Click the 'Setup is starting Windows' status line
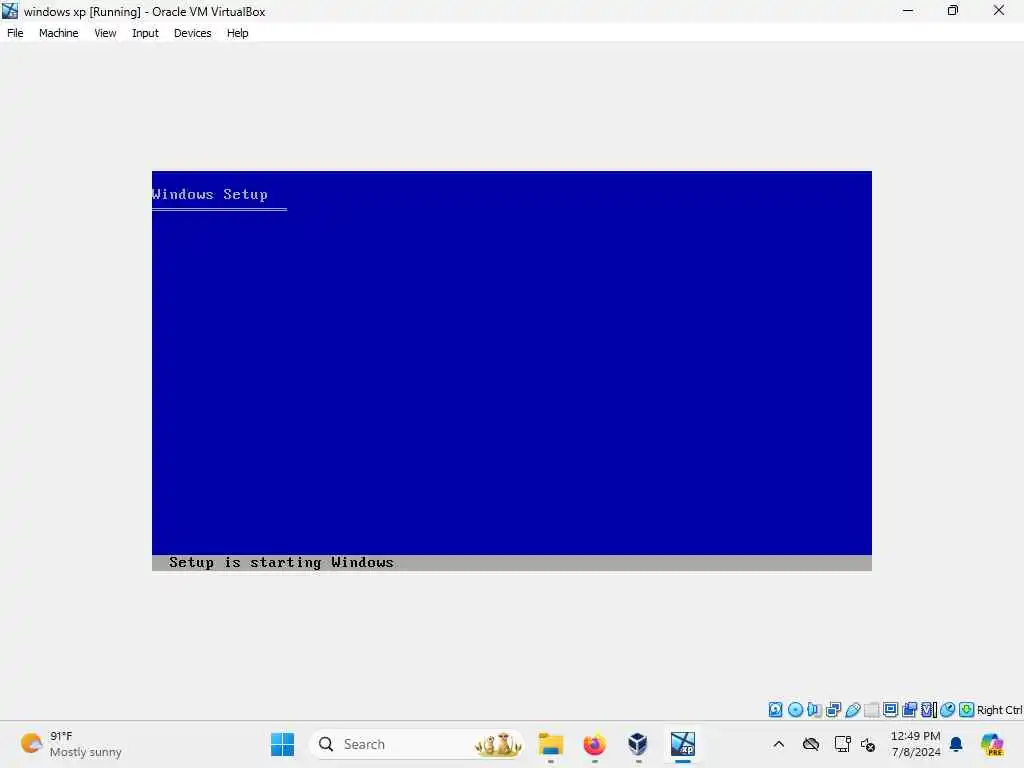The height and width of the screenshot is (768, 1024). point(281,562)
